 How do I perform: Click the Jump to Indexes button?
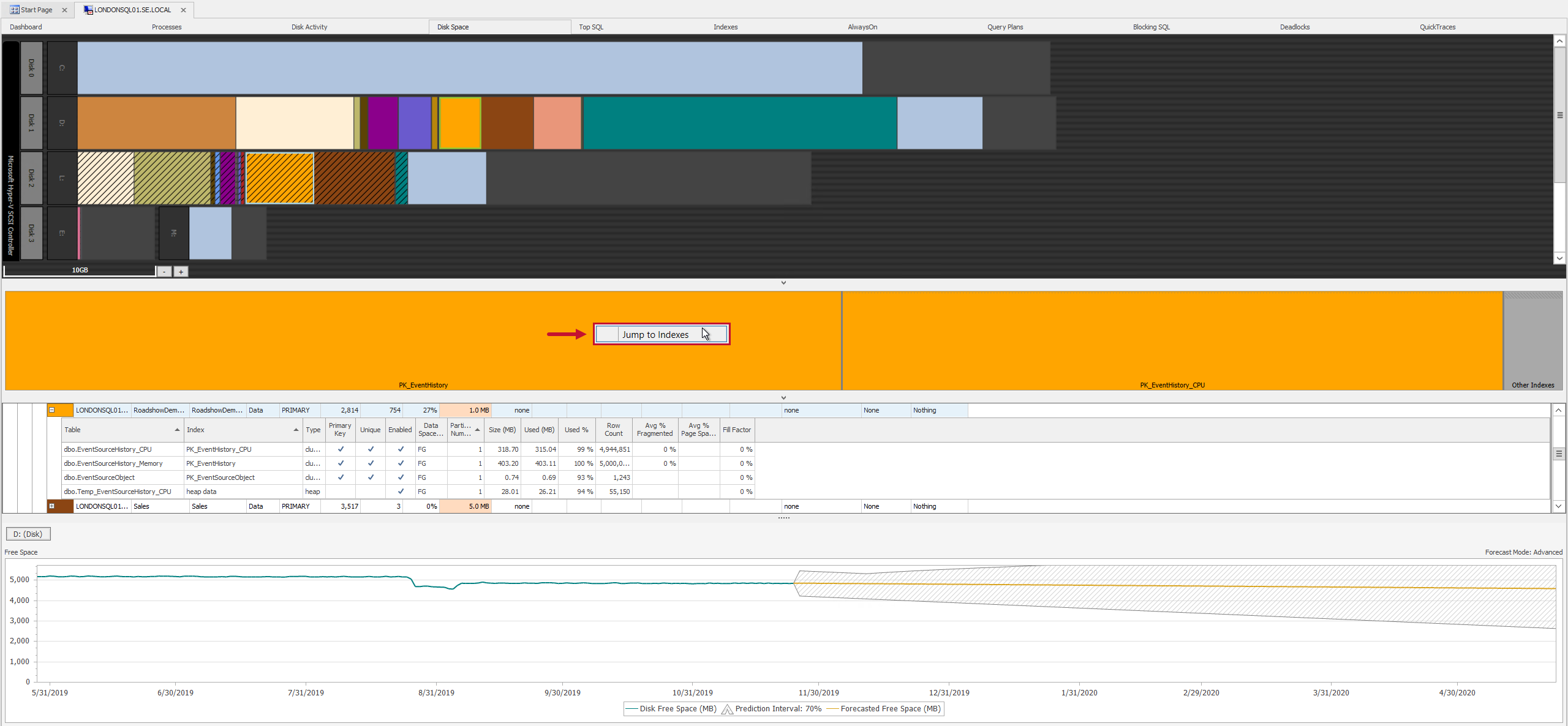point(661,334)
